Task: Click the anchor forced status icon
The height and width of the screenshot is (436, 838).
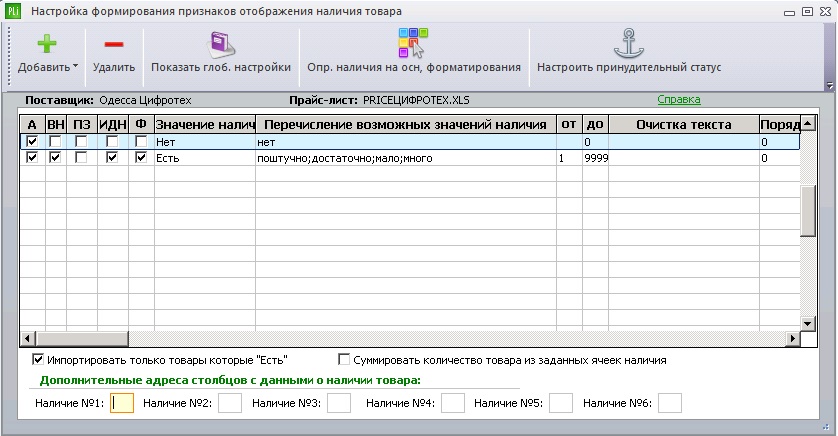Action: click(x=628, y=44)
